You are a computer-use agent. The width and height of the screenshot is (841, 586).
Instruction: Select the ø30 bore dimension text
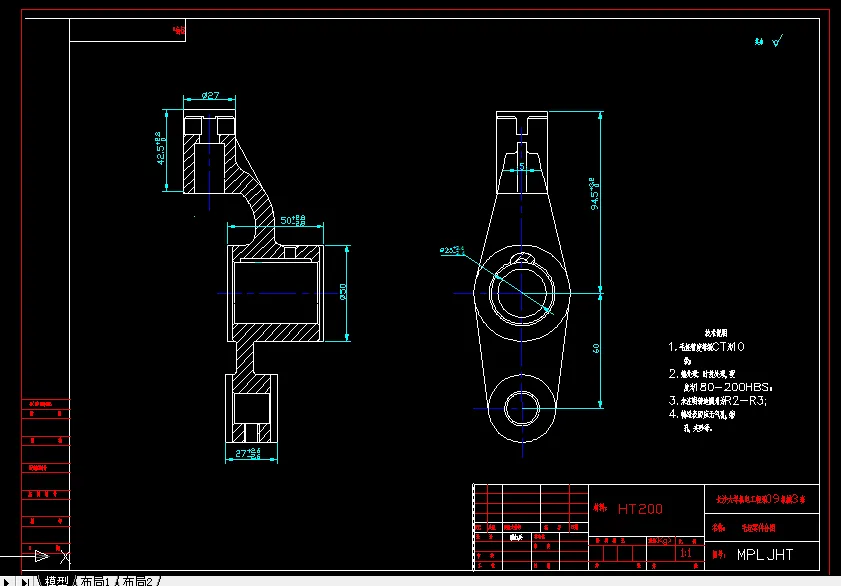343,292
